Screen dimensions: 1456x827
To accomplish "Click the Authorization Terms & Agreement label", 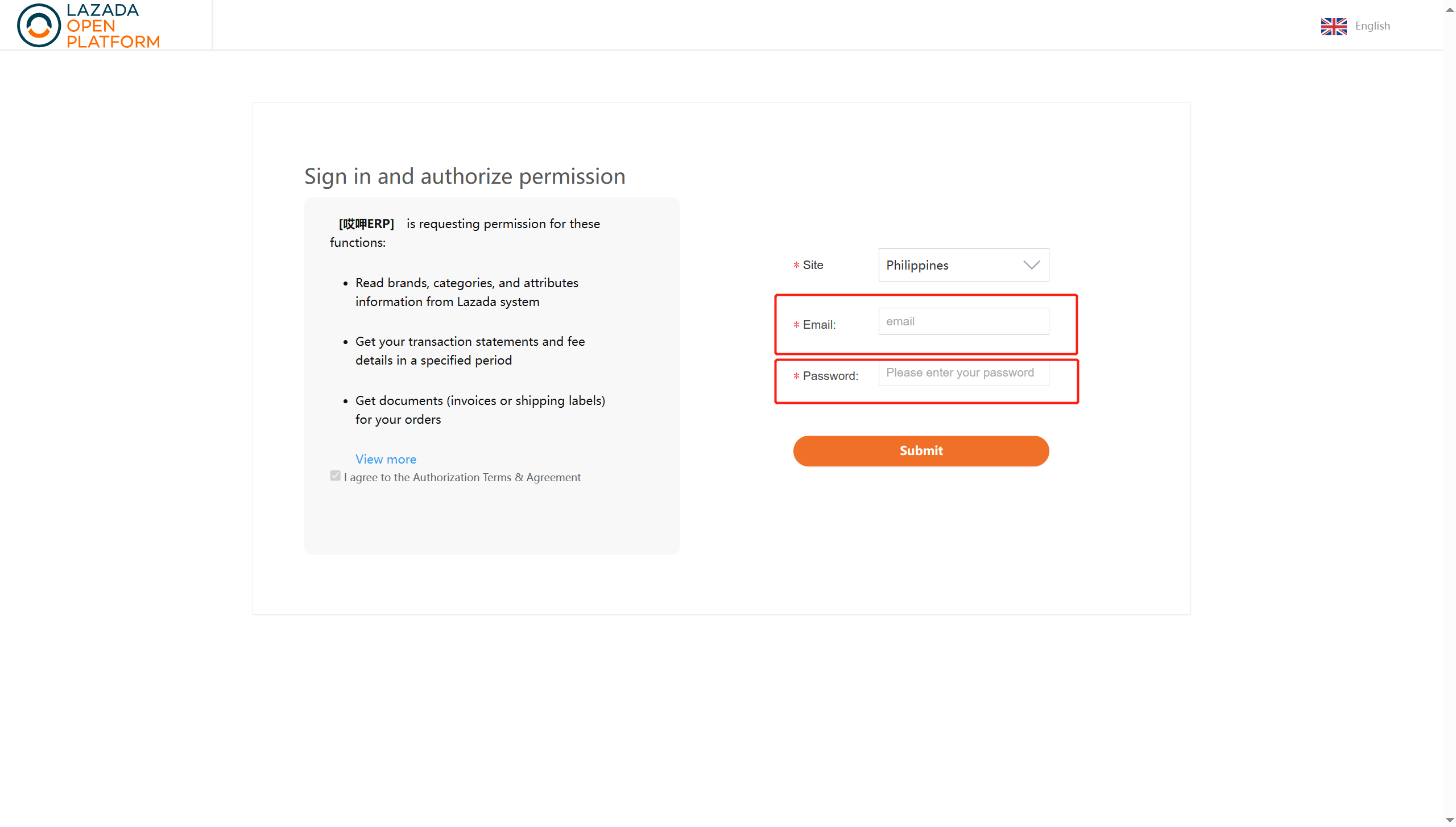I will tap(462, 477).
